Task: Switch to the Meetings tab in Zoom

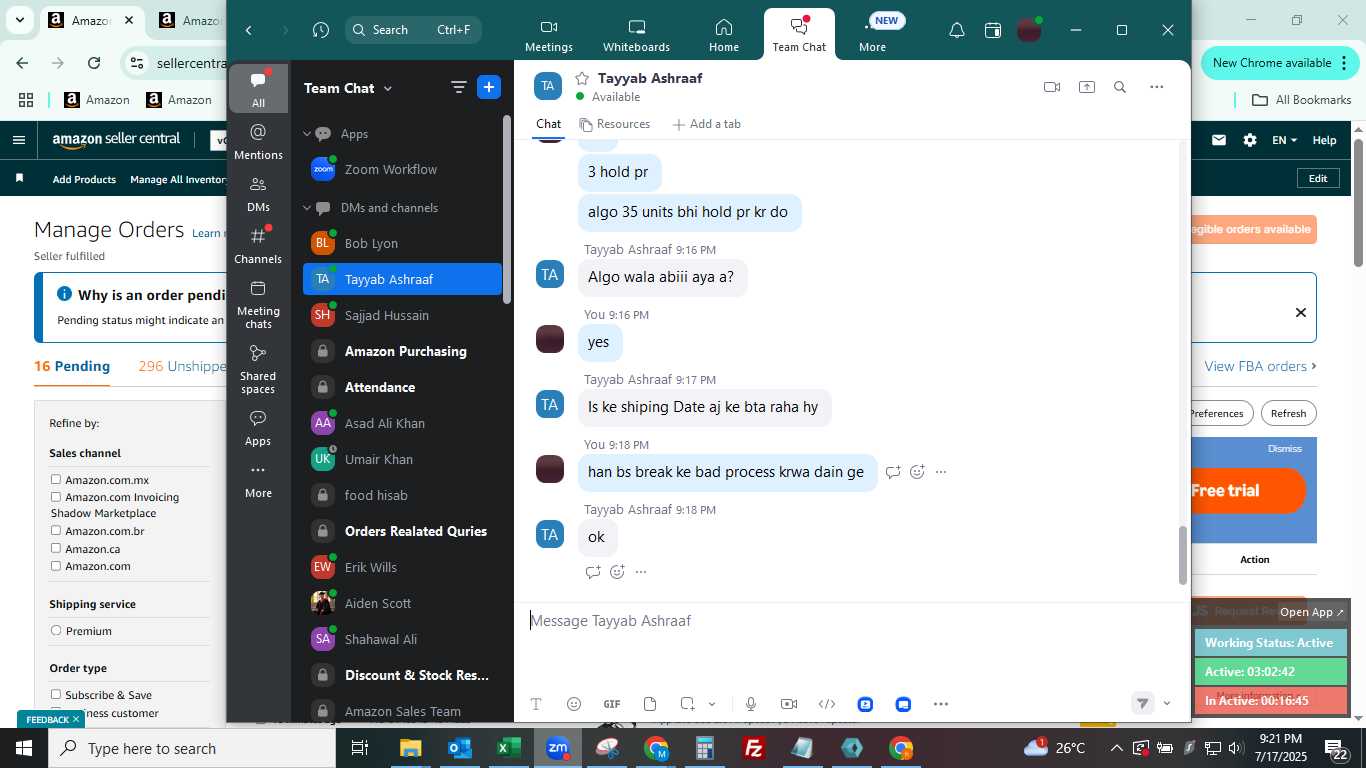Action: pos(549,35)
